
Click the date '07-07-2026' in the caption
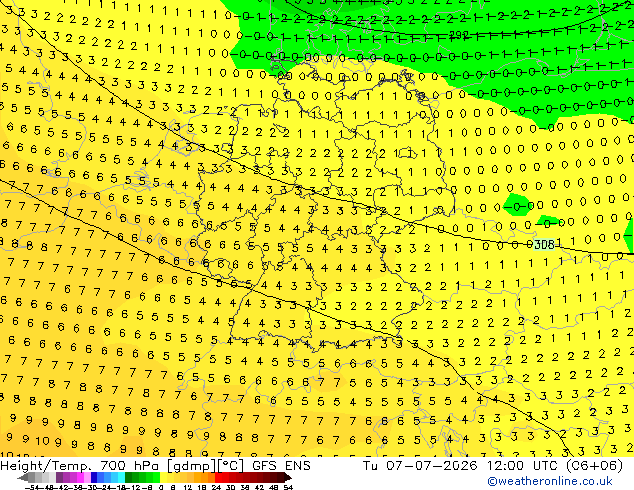pos(431,466)
